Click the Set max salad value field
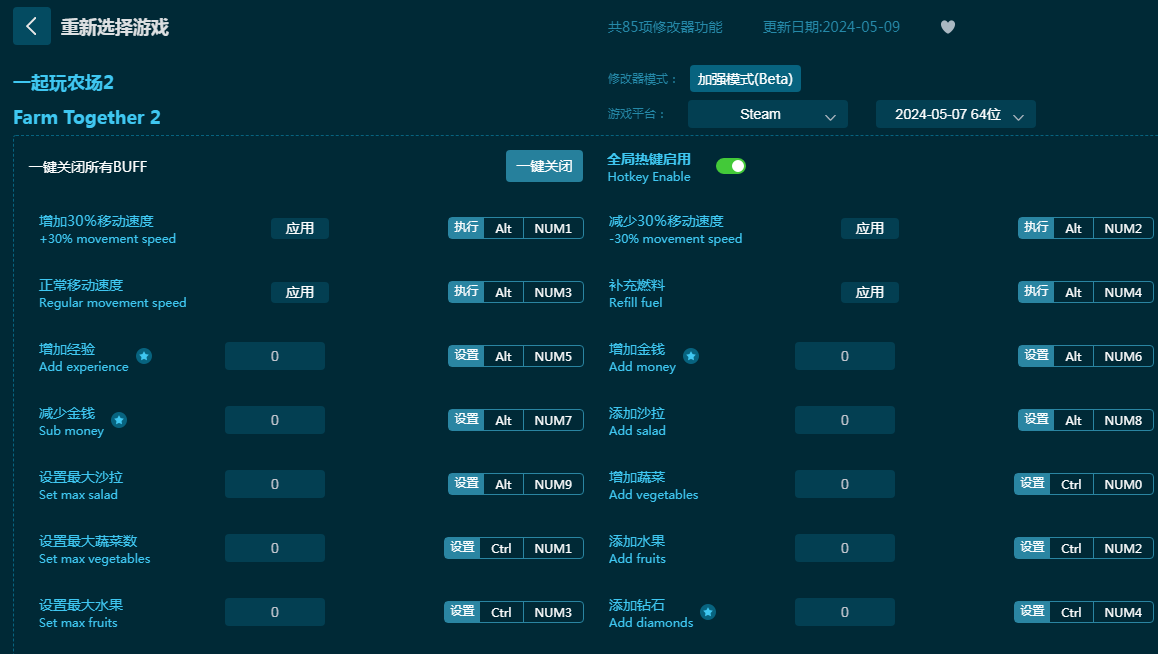The height and width of the screenshot is (654, 1158). (275, 484)
